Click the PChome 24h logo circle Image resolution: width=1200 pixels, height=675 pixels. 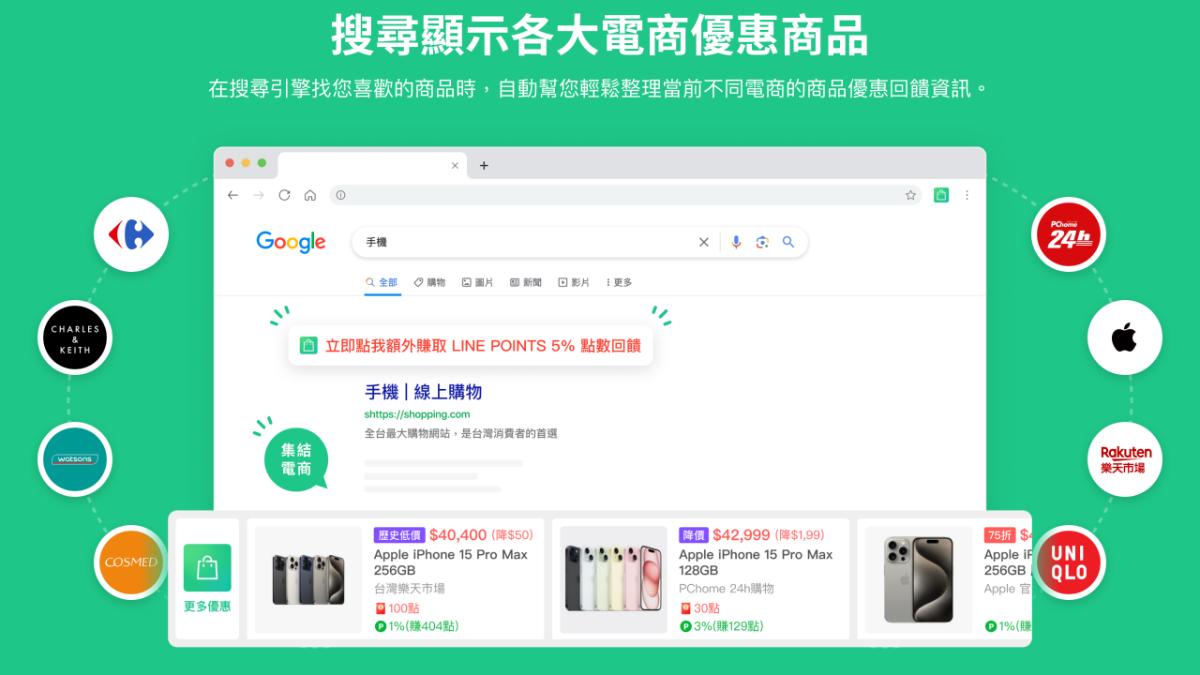(x=1069, y=235)
